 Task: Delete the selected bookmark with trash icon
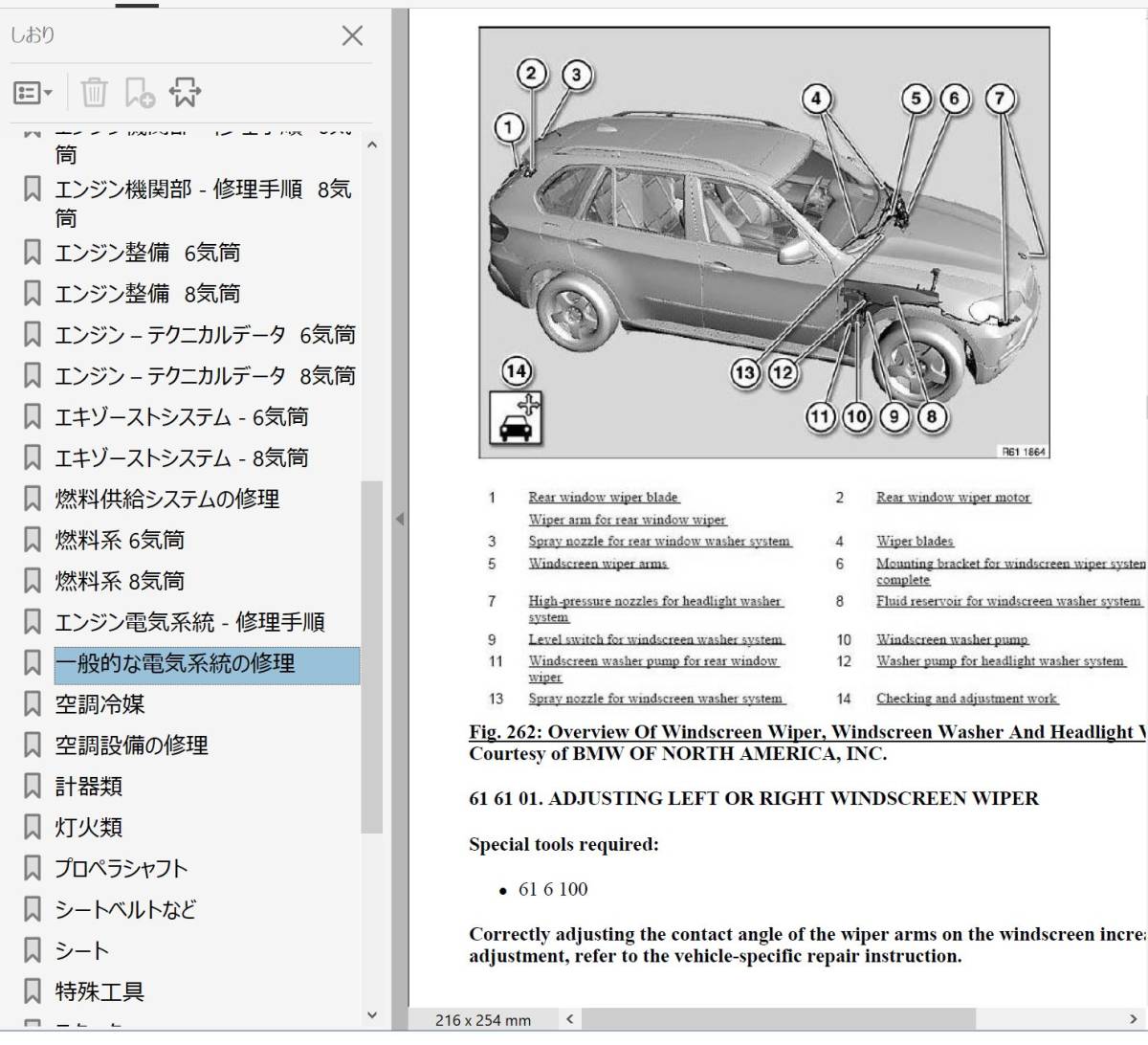94,93
